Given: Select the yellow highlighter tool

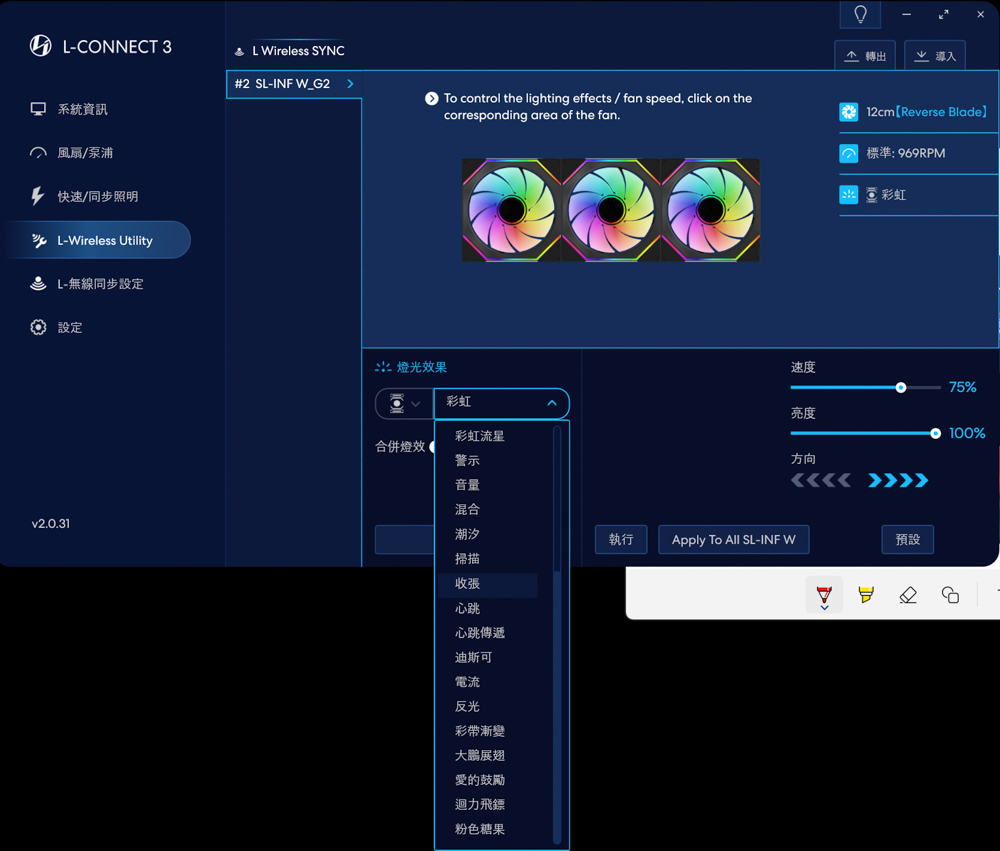Looking at the screenshot, I should pyautogui.click(x=866, y=595).
